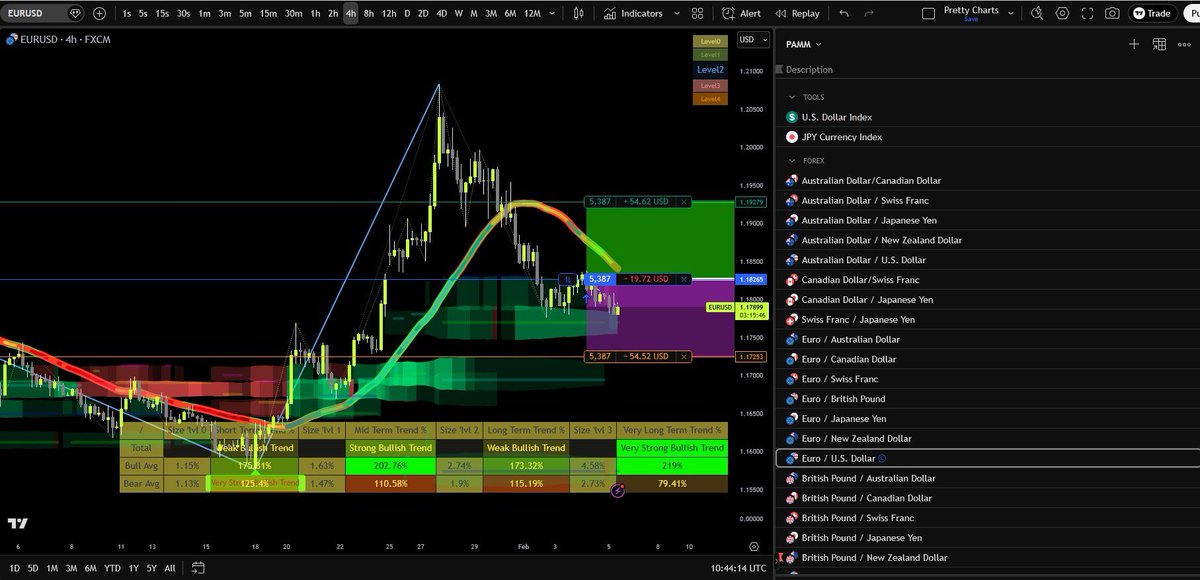Click the Pretty Charts layout name
Viewport: 1200px width, 580px height.
click(971, 10)
